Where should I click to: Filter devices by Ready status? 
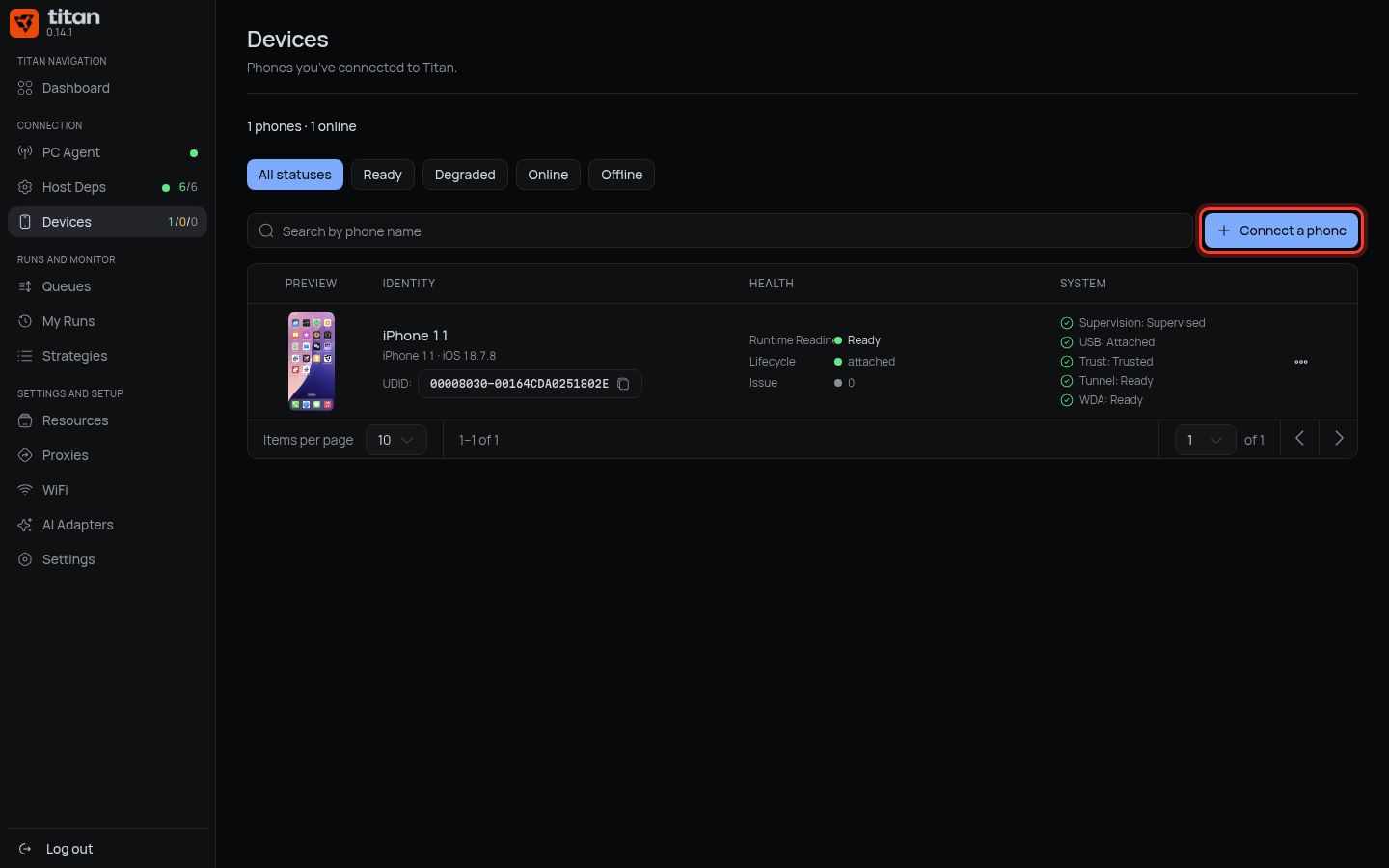tap(383, 175)
